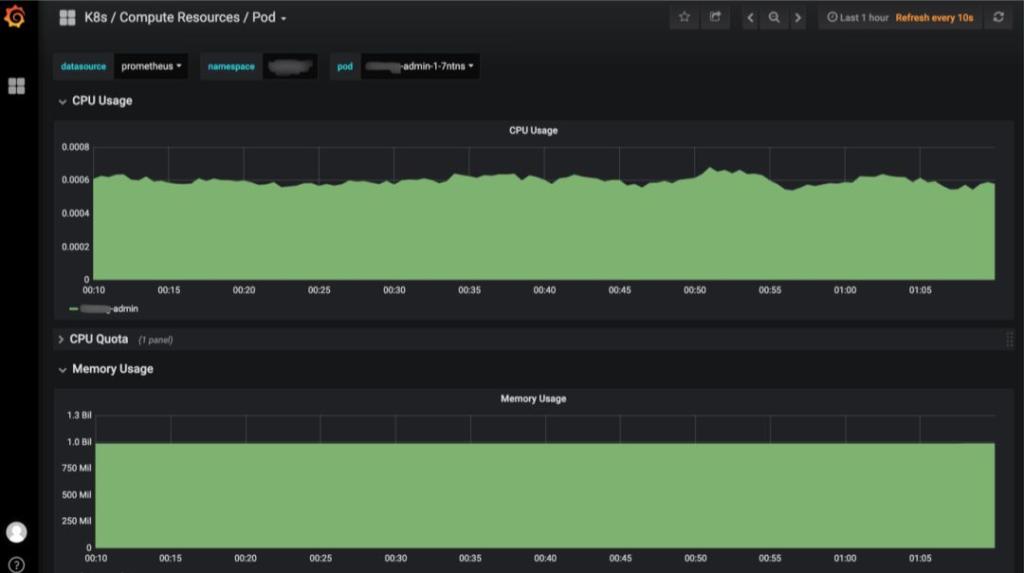Share the dashboard using share icon

[x=715, y=17]
